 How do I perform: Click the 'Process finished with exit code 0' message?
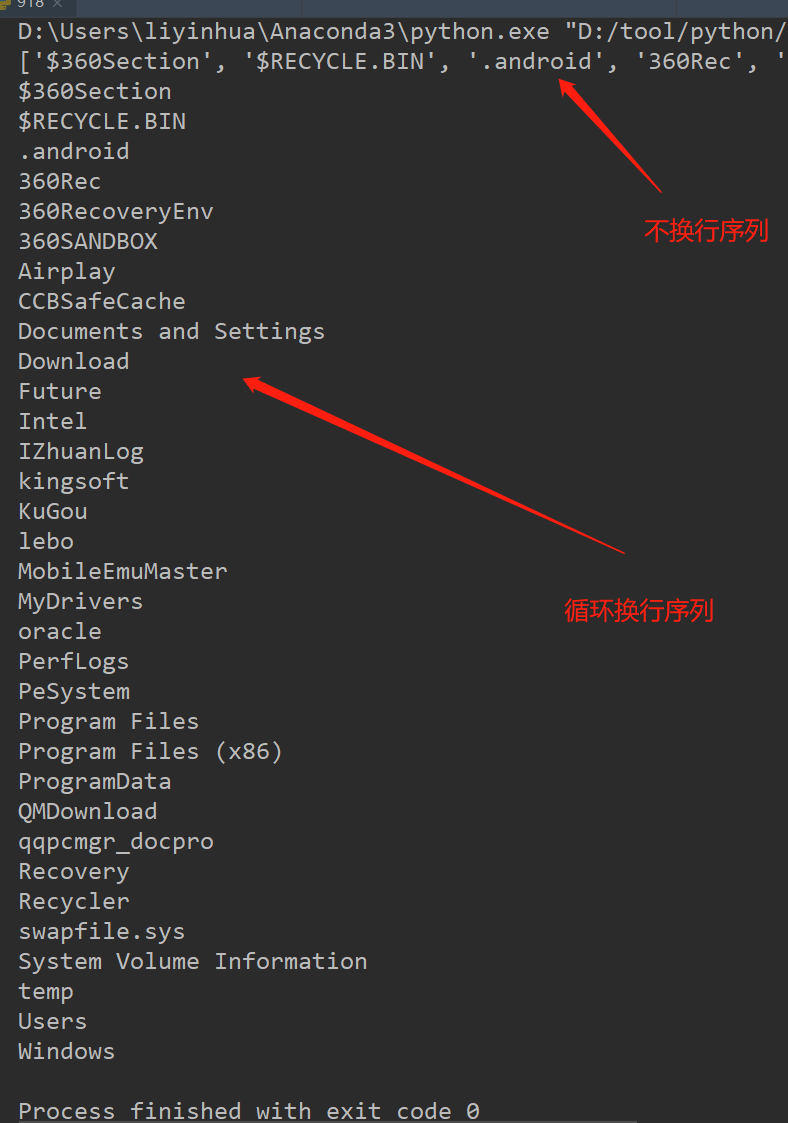coord(249,1111)
